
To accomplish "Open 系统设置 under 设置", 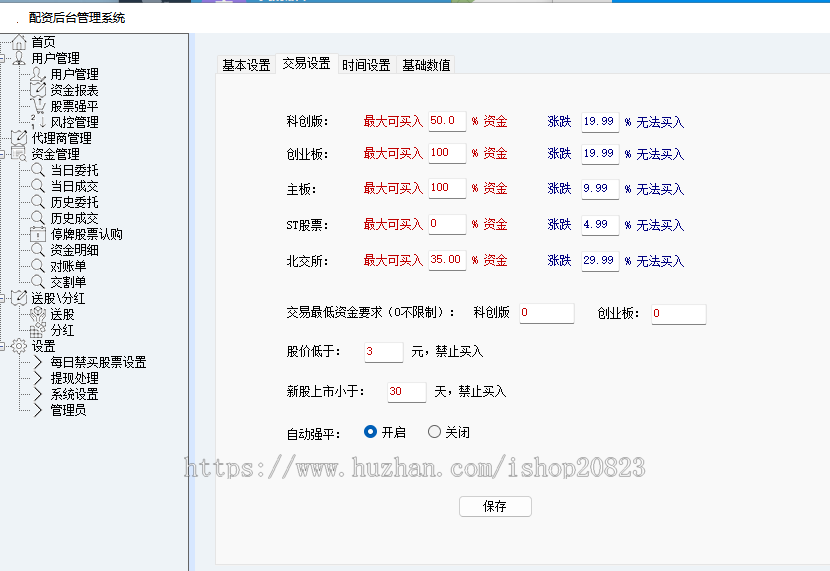I will click(x=75, y=394).
